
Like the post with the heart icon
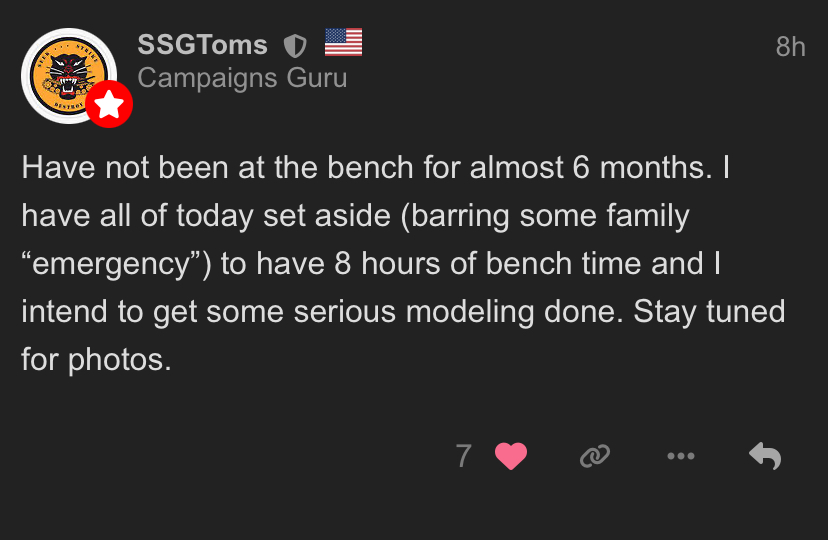click(511, 457)
